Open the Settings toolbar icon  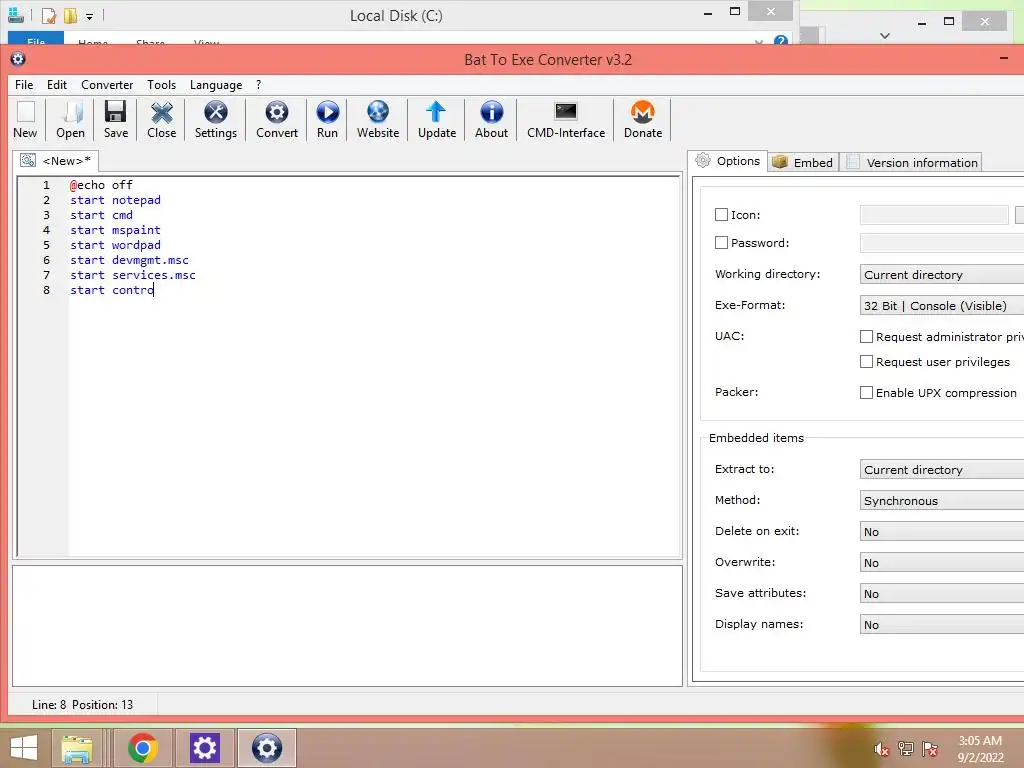[216, 120]
